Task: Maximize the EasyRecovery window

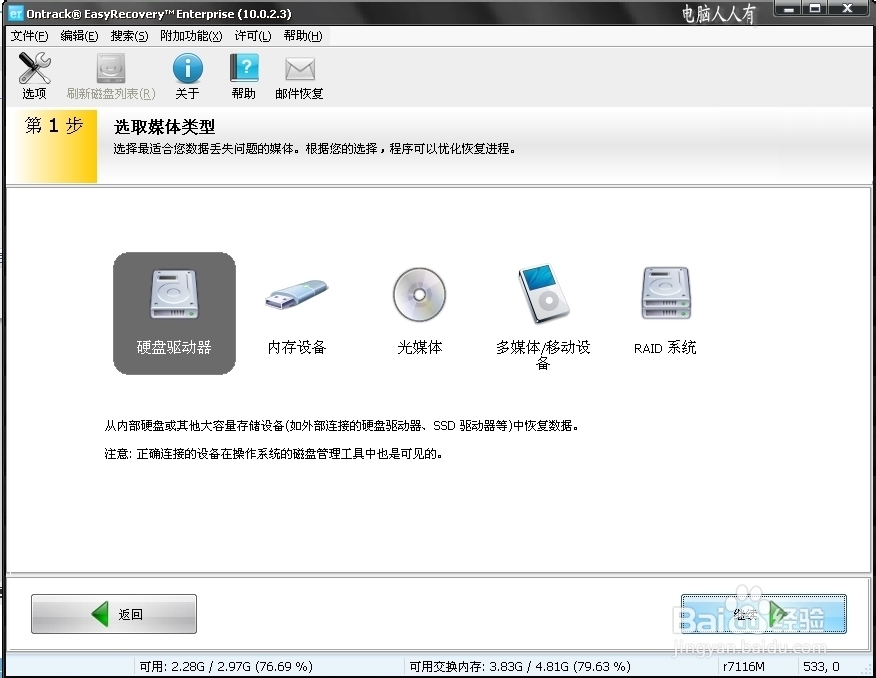Action: [815, 8]
